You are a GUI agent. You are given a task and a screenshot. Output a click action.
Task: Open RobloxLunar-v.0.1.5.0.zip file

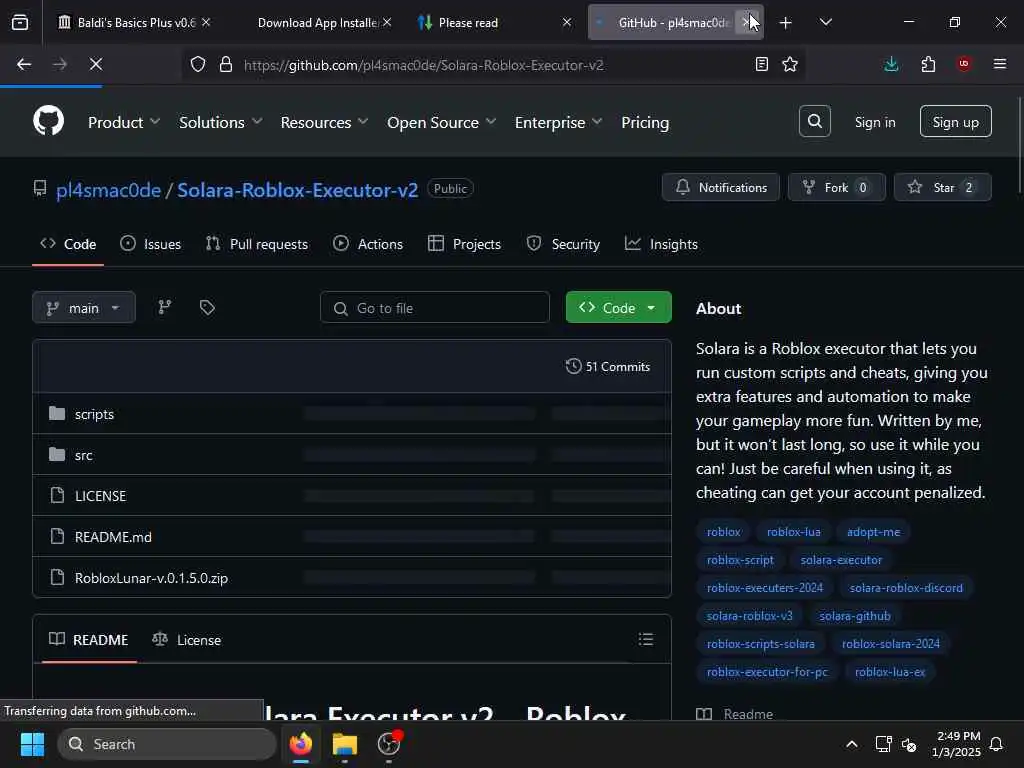tap(151, 578)
